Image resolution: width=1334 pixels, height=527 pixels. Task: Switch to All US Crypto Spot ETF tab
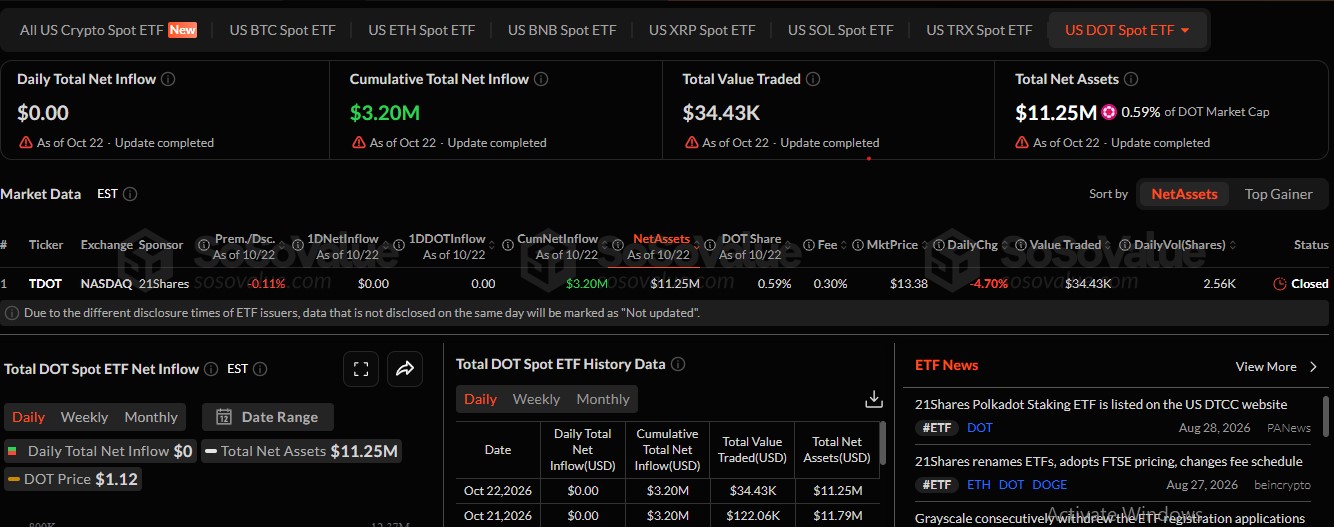point(108,30)
